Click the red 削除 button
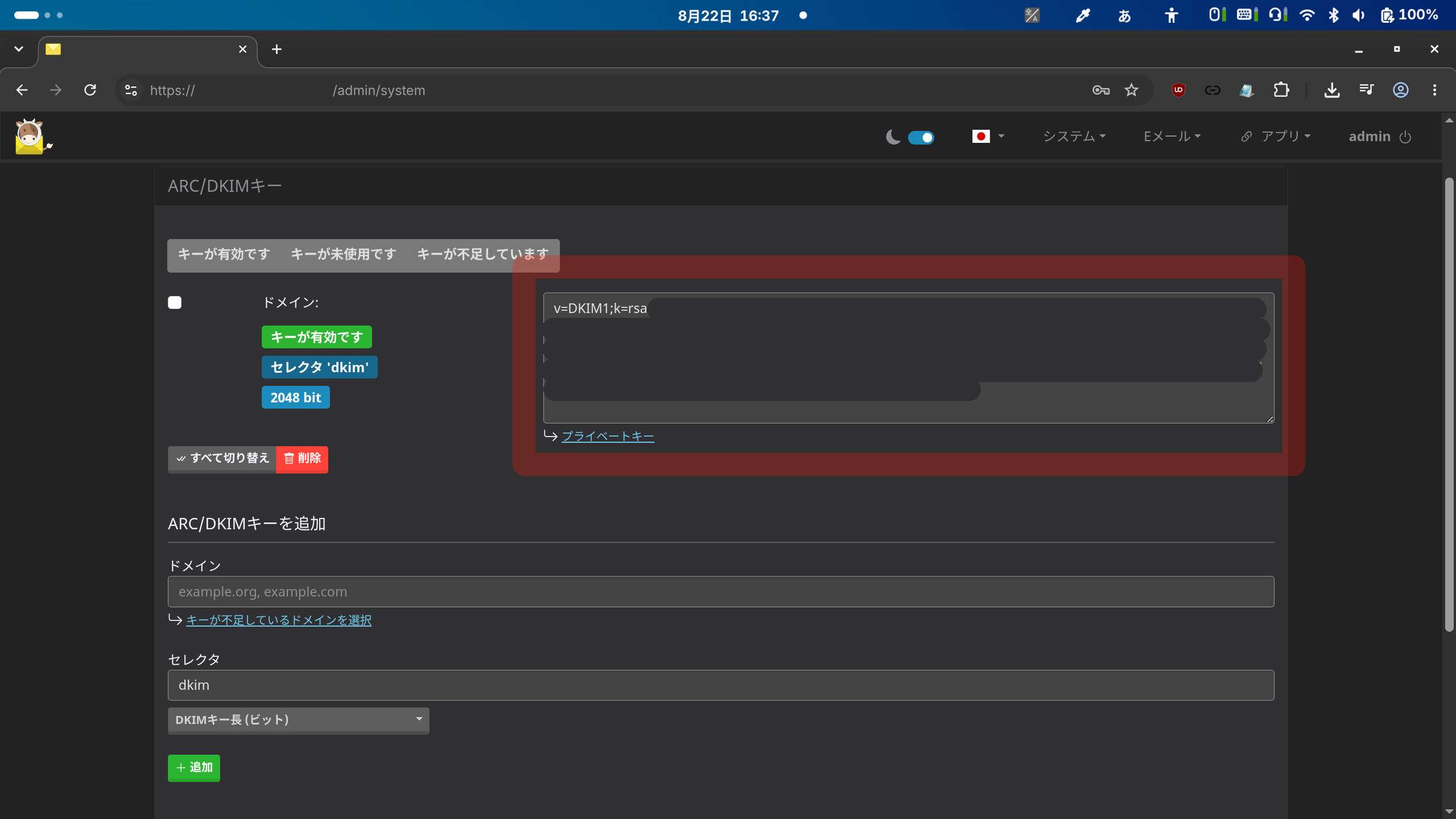This screenshot has height=819, width=1456. pos(302,459)
